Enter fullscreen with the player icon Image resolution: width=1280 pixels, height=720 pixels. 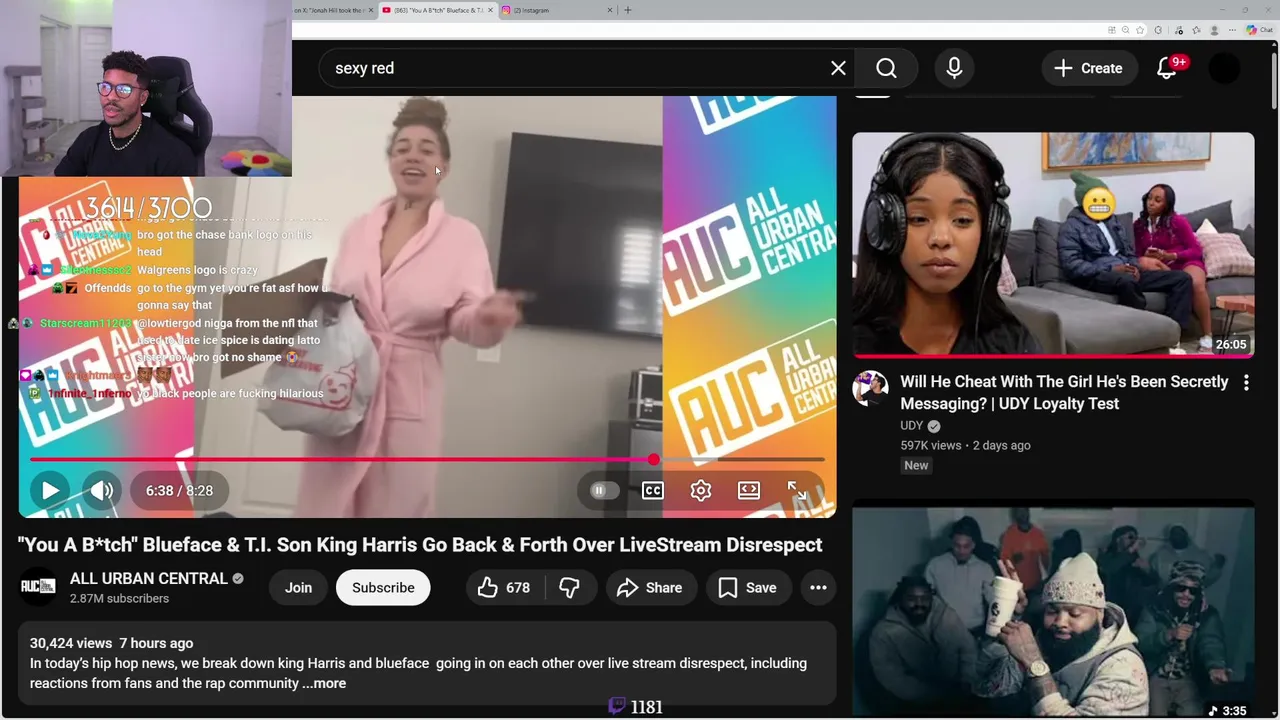click(797, 491)
